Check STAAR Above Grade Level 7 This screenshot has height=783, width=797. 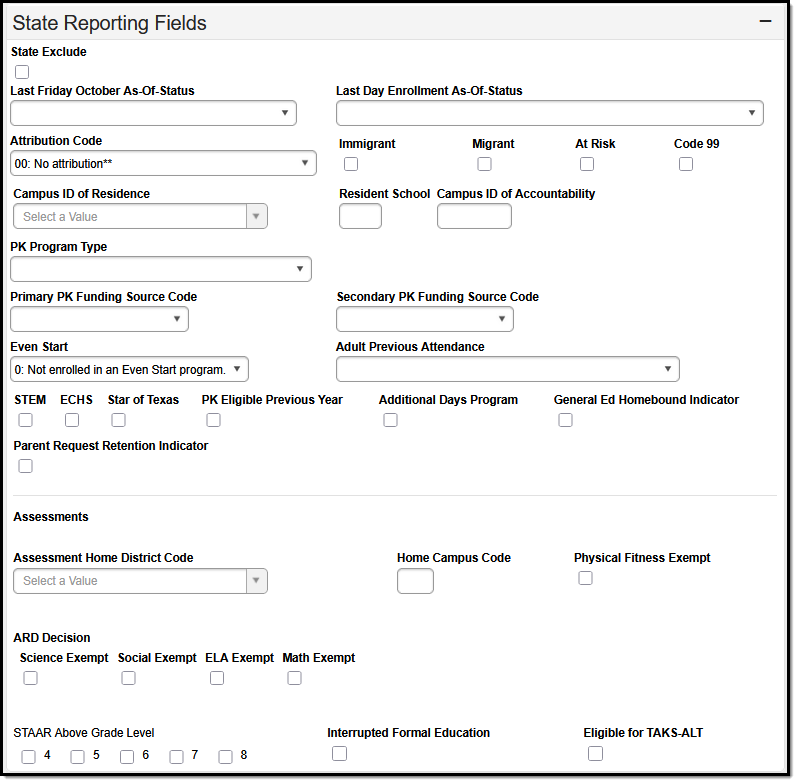pyautogui.click(x=176, y=757)
